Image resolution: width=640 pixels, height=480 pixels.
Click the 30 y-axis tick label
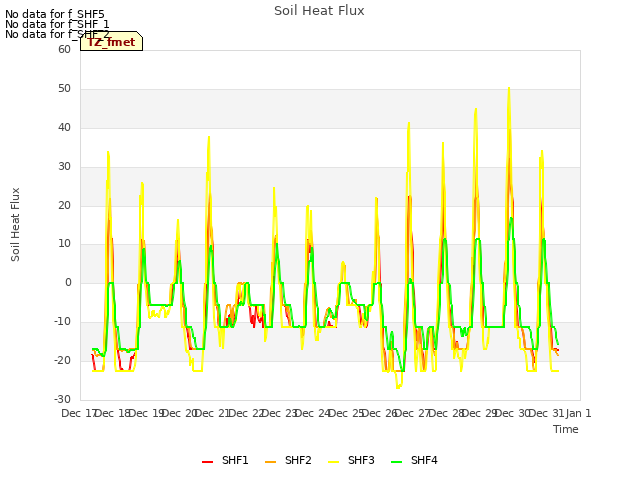click(64, 166)
